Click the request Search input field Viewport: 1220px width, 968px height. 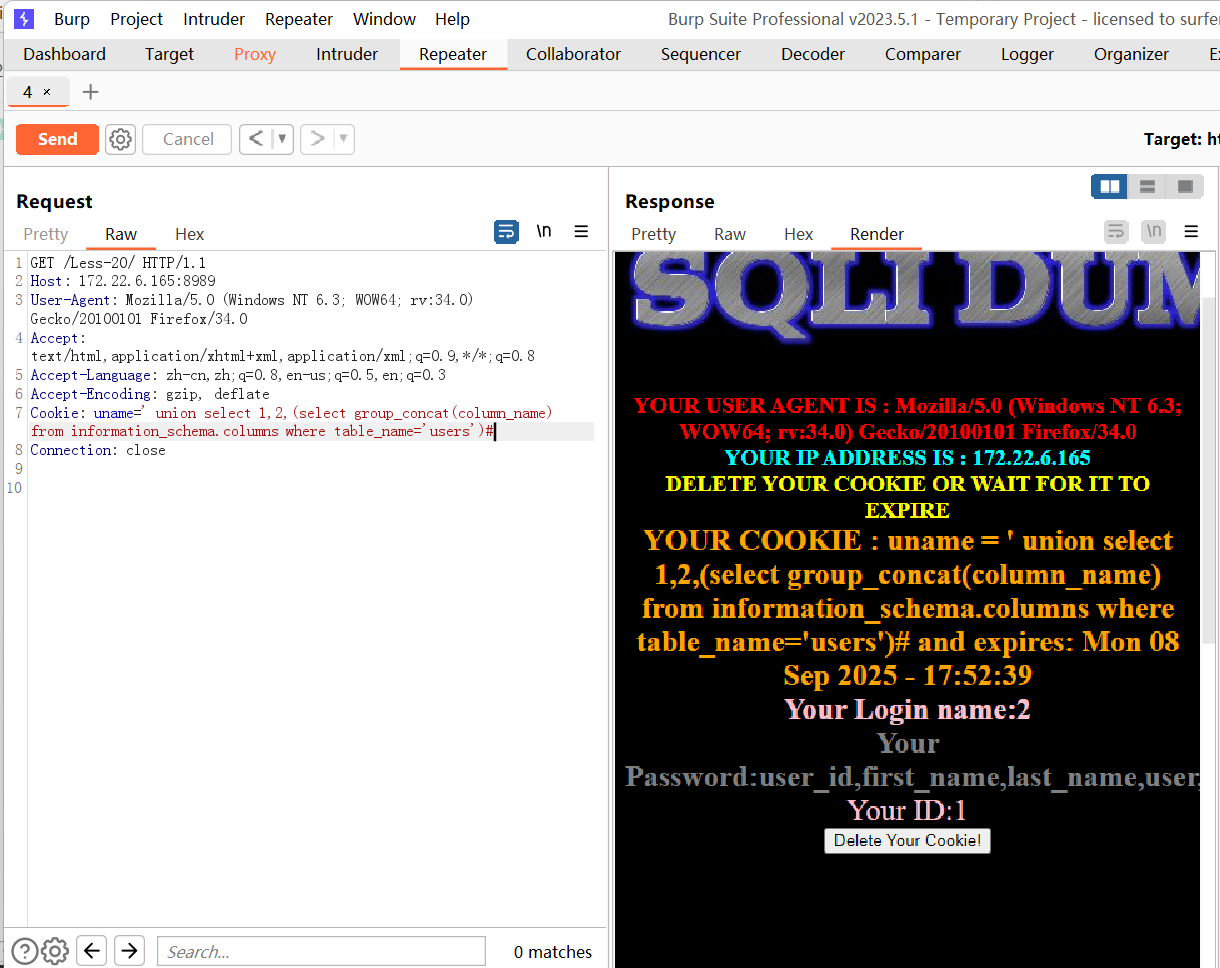click(x=321, y=951)
